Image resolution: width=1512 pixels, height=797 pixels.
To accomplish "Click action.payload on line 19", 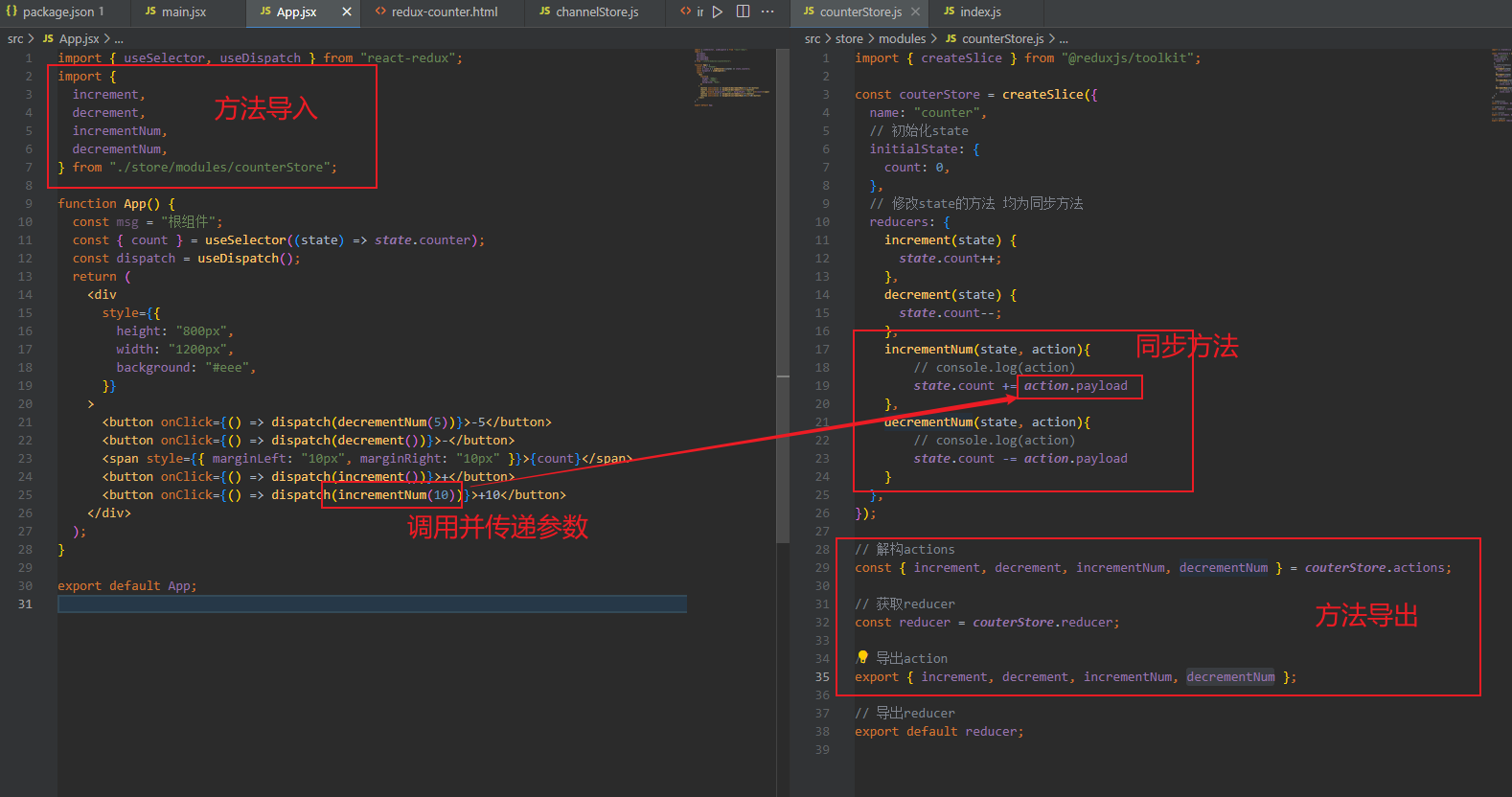I will [x=1075, y=385].
